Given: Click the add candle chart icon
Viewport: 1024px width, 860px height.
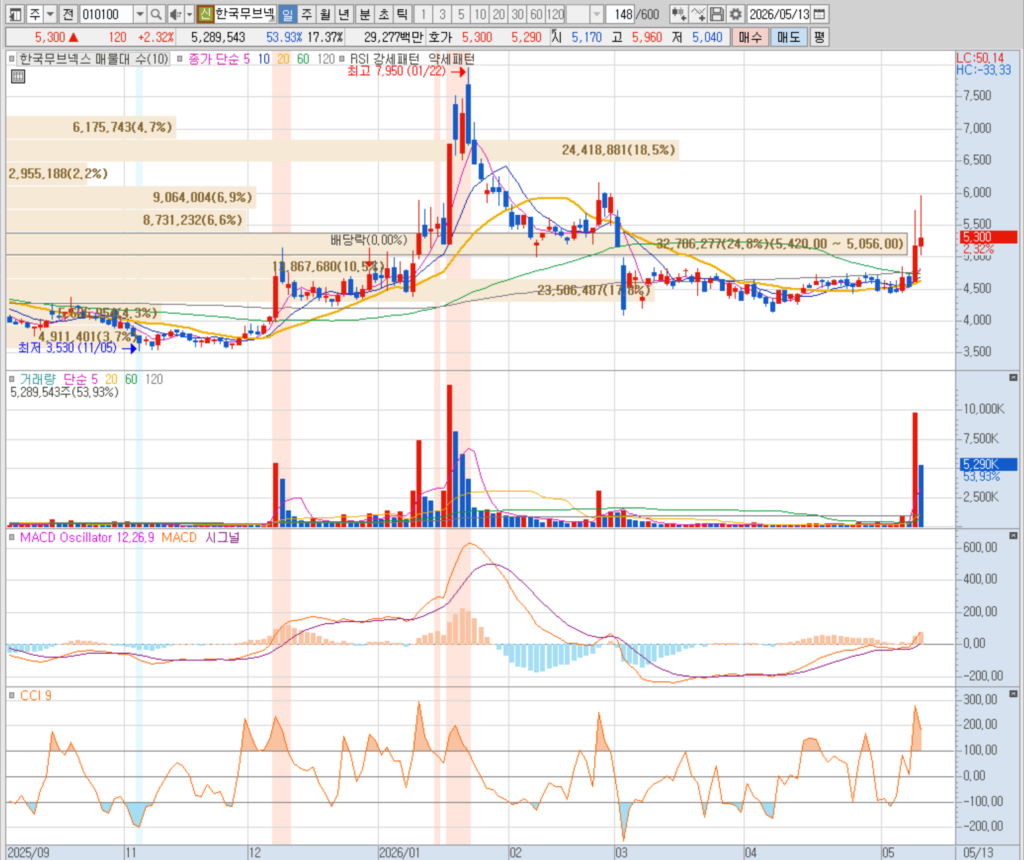Looking at the screenshot, I should click(679, 14).
